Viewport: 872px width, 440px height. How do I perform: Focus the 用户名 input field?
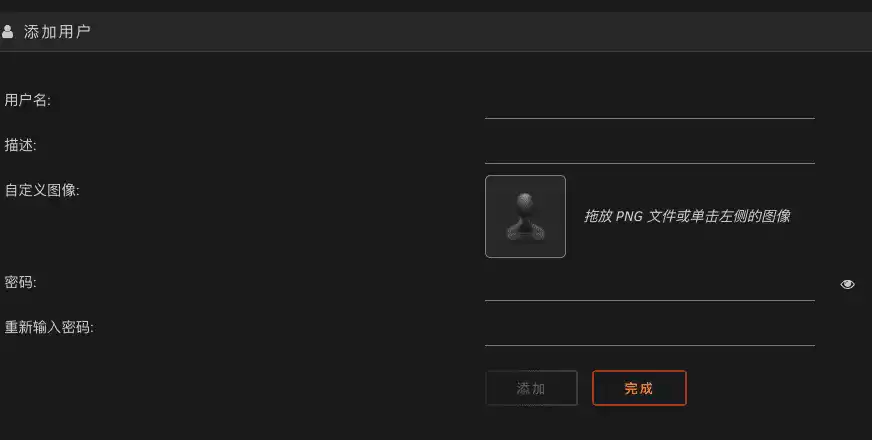[650, 104]
